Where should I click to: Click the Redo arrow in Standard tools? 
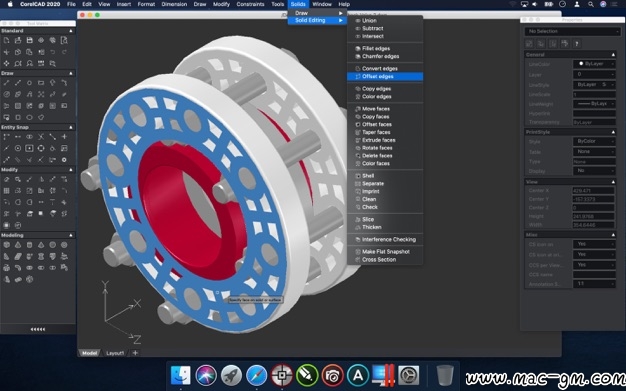(x=64, y=52)
